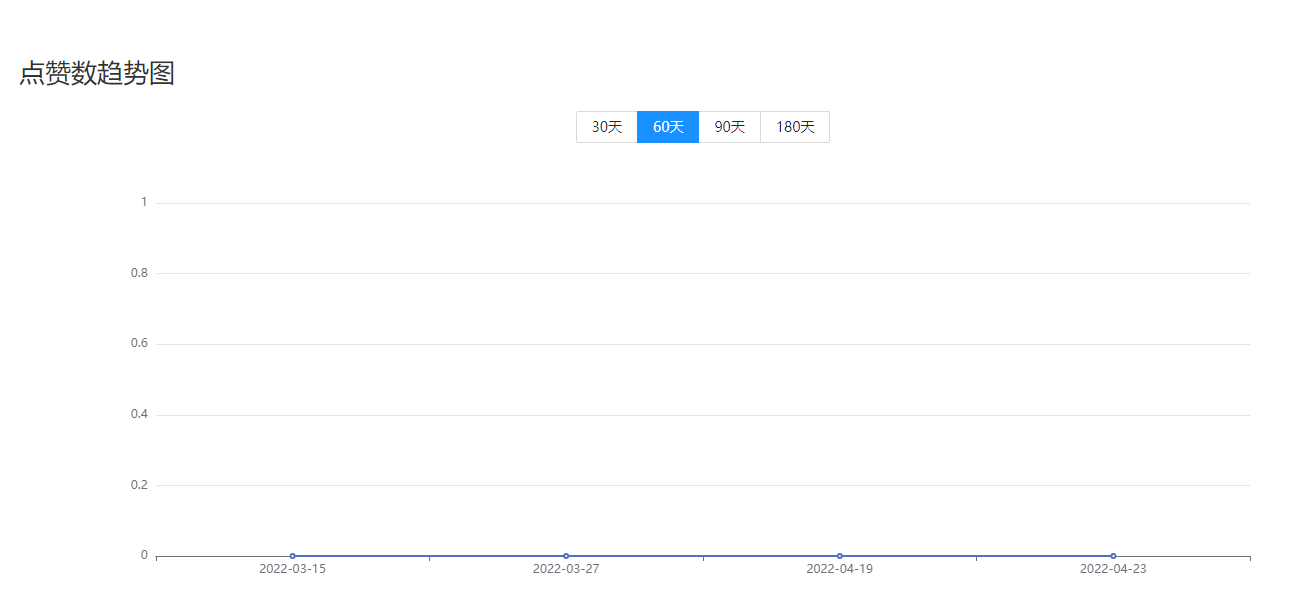Click the data point above 2022-03-15

pos(292,556)
